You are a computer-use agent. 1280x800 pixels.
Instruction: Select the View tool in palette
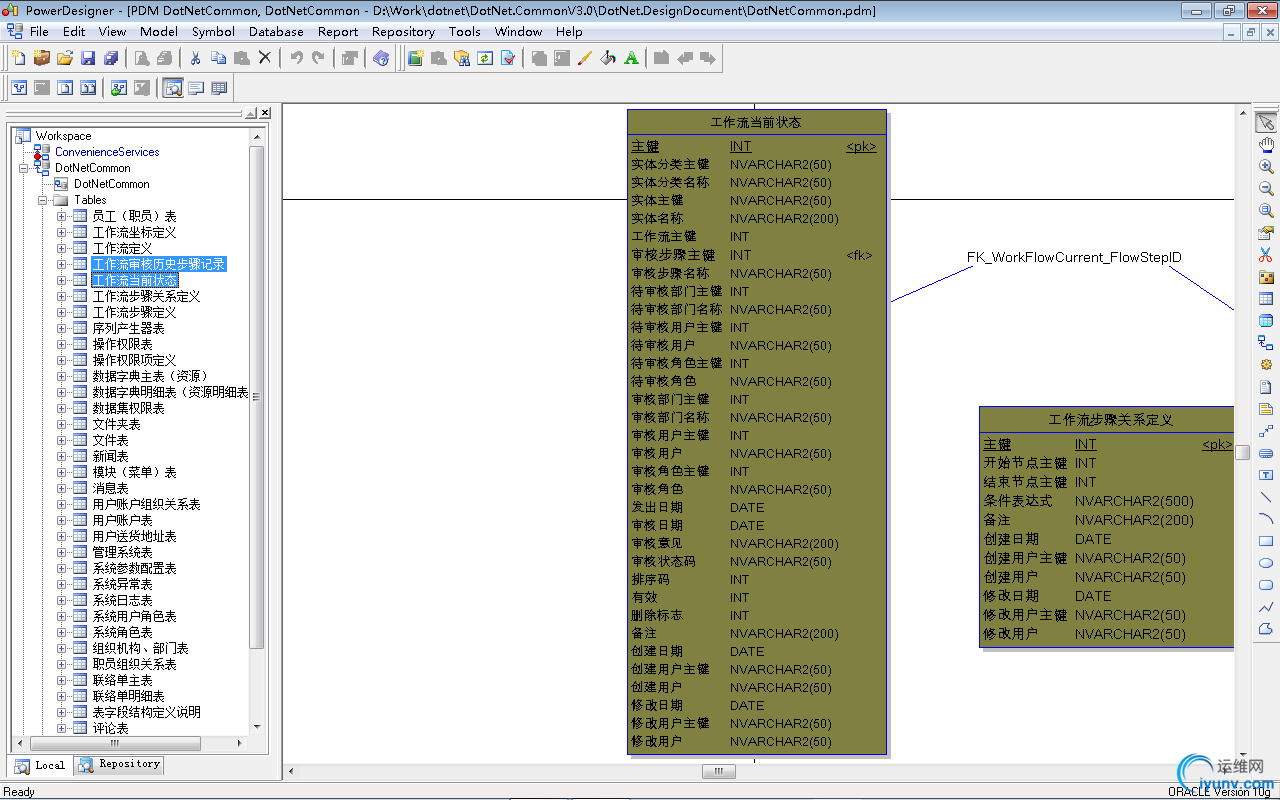coord(1266,320)
